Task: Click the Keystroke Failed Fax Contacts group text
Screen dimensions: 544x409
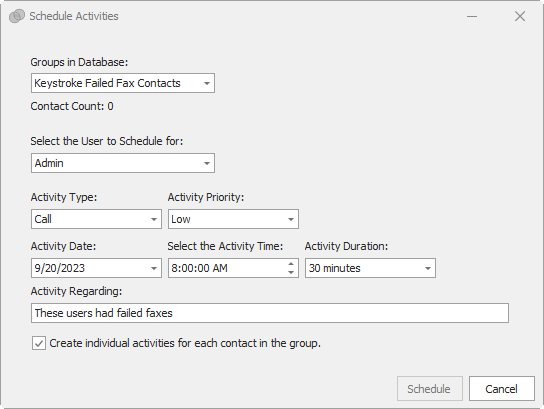Action: [x=107, y=83]
